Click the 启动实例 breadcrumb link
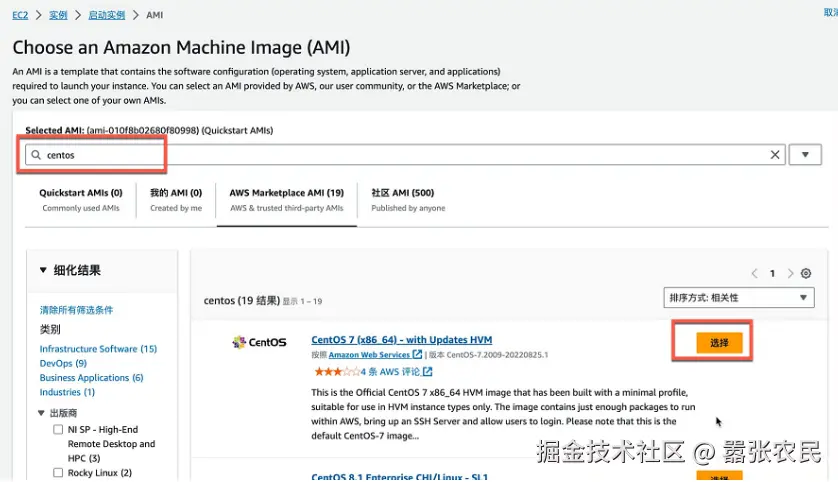This screenshot has height=482, width=838. pos(107,15)
